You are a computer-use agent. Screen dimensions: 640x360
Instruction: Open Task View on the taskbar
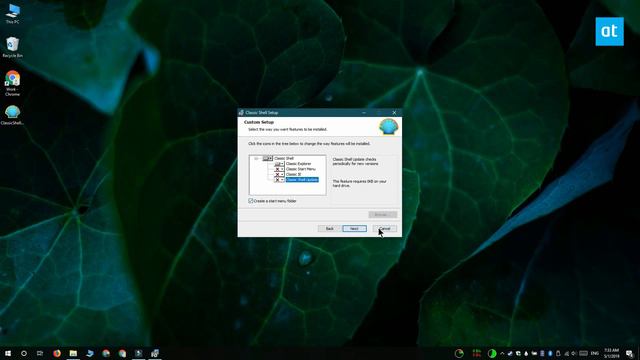tap(40, 353)
